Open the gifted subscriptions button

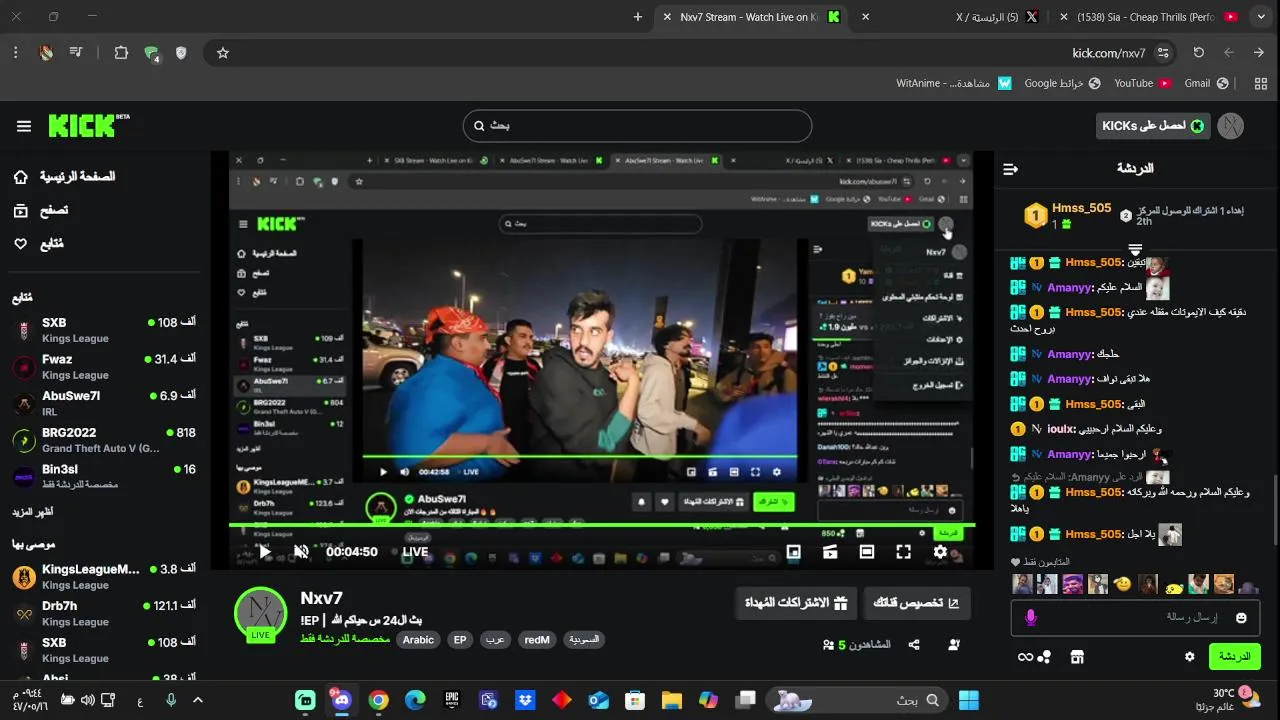[x=796, y=603]
